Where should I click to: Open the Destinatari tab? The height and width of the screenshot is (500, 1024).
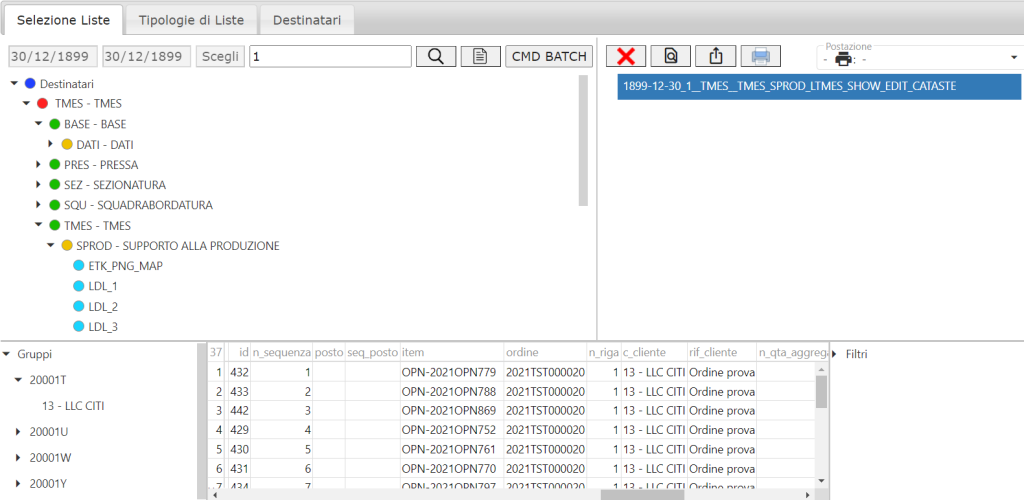click(x=307, y=20)
